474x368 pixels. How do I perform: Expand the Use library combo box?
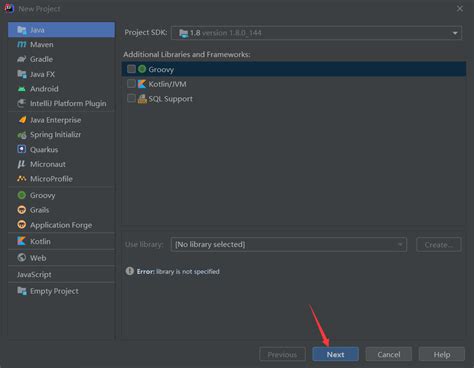(289, 245)
